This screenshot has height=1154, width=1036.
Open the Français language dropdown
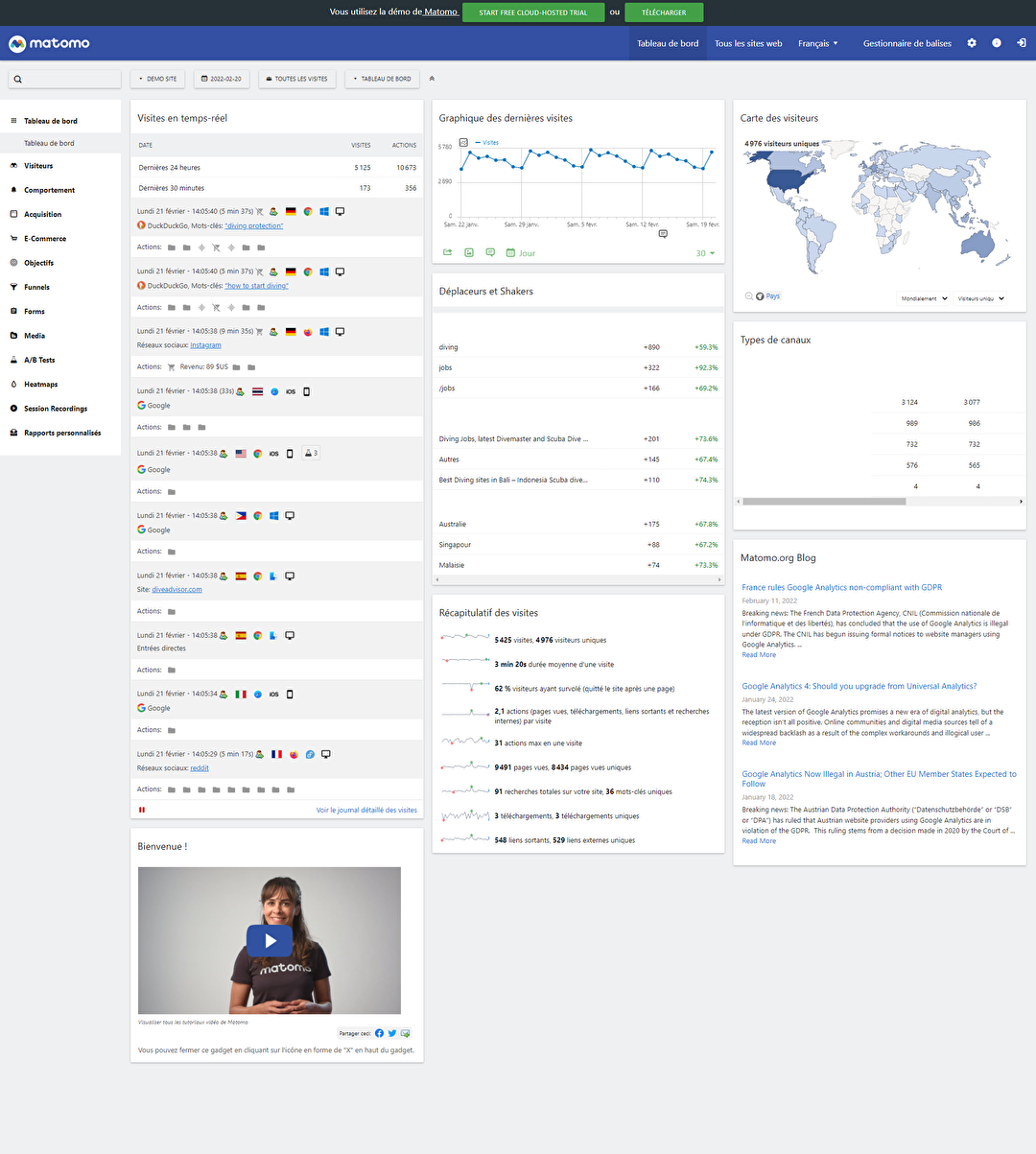point(818,43)
